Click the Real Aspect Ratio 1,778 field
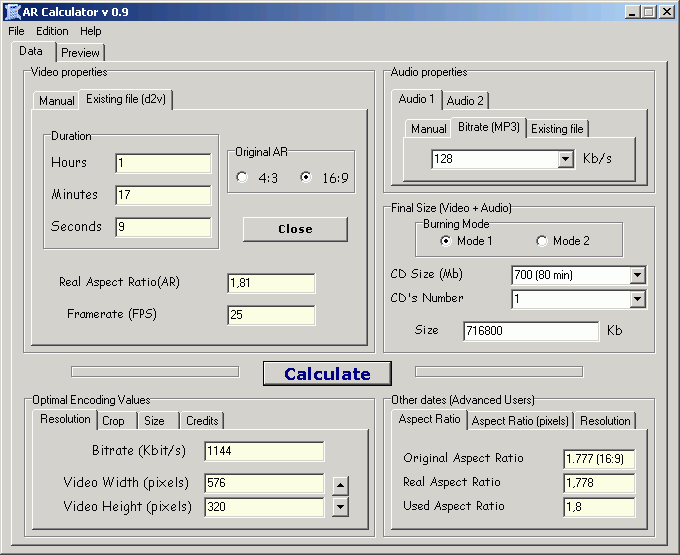680x555 pixels. click(x=599, y=483)
